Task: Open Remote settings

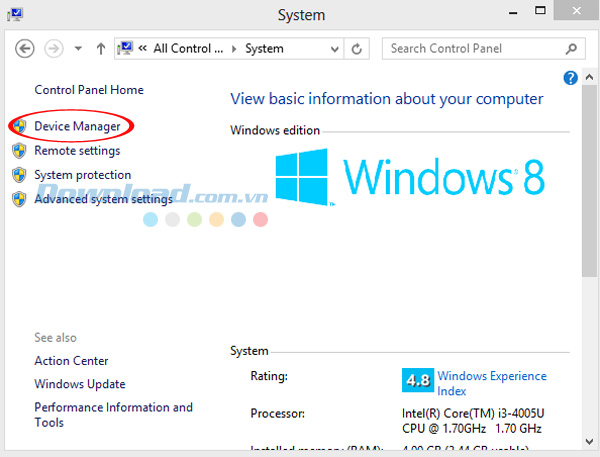Action: pos(77,150)
